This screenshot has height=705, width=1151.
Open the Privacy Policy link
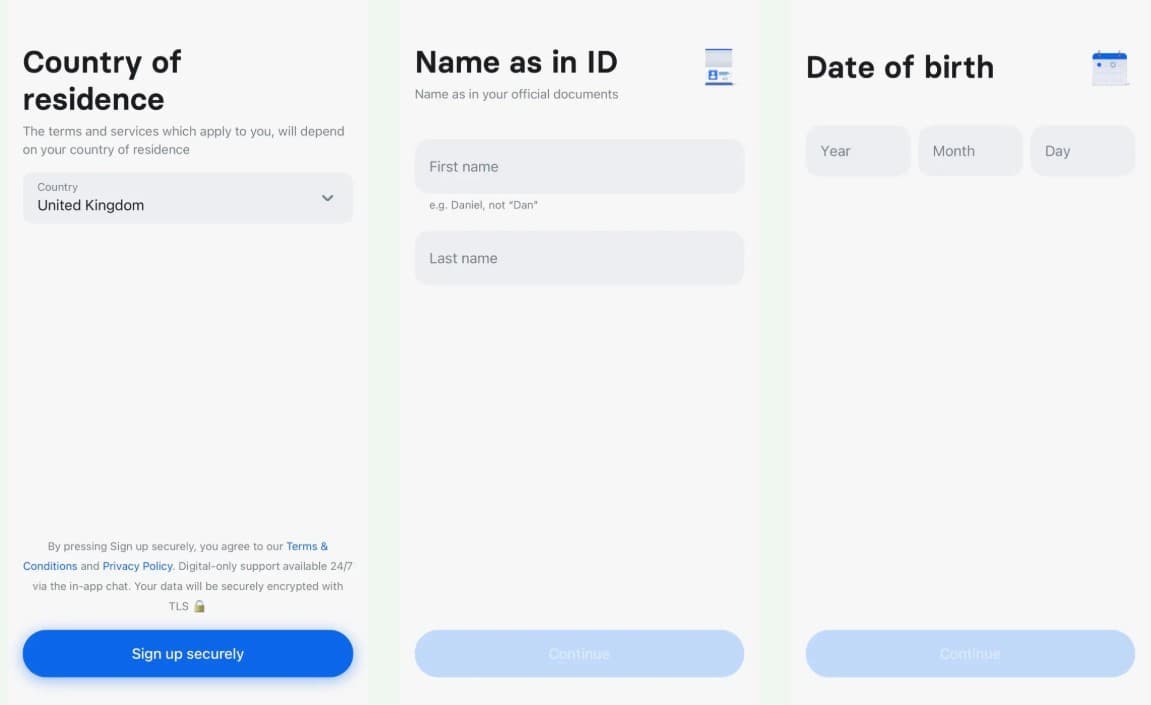(x=137, y=566)
